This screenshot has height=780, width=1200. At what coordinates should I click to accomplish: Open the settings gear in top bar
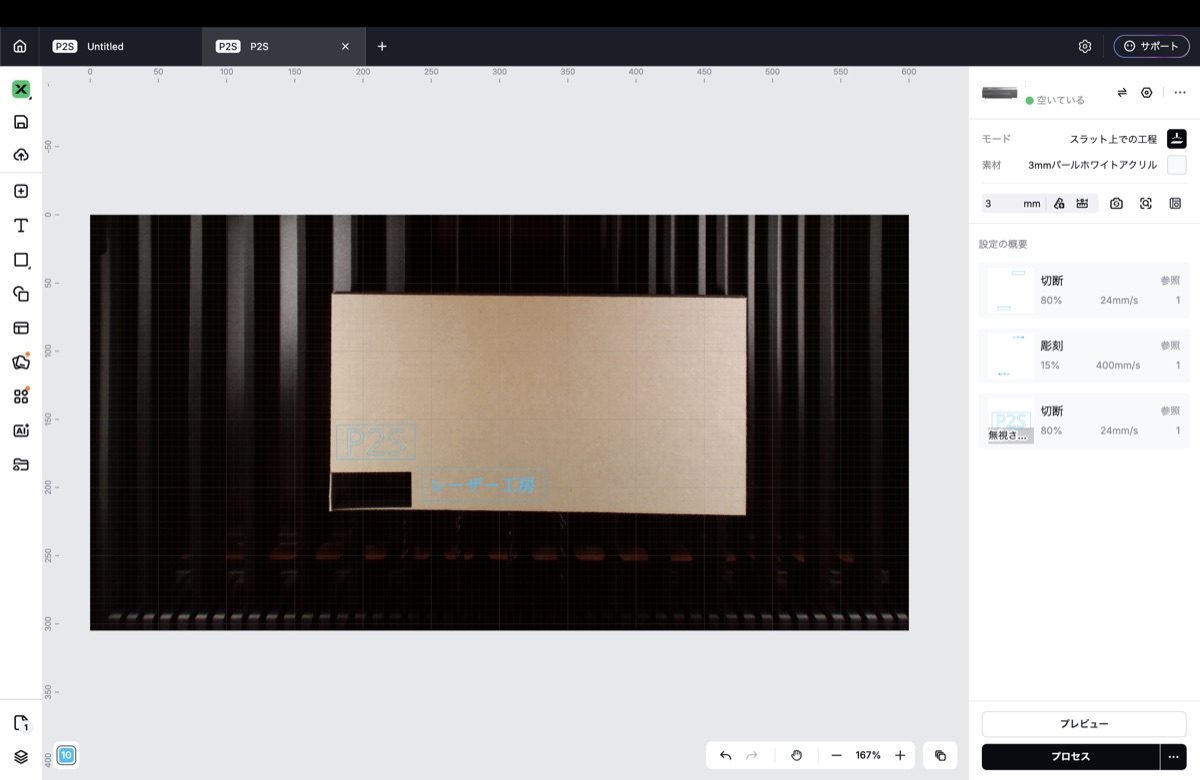click(1085, 46)
